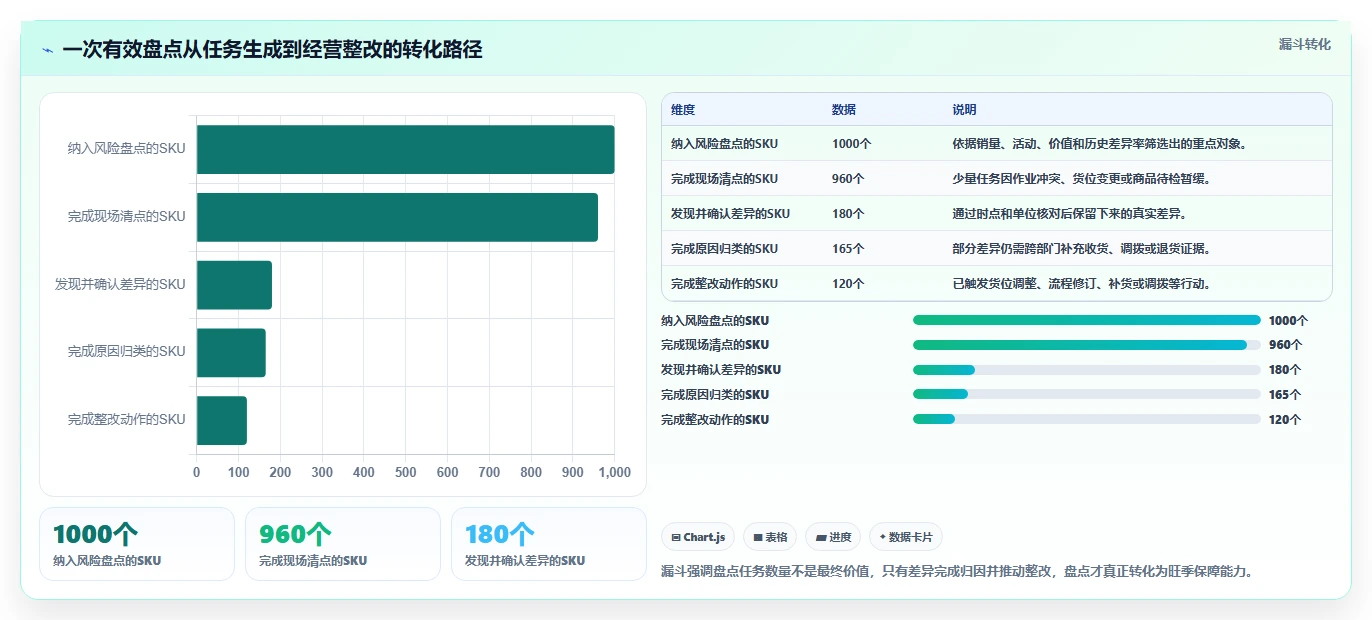1372x620 pixels.
Task: Click the Chart.js tag chip
Action: point(698,537)
